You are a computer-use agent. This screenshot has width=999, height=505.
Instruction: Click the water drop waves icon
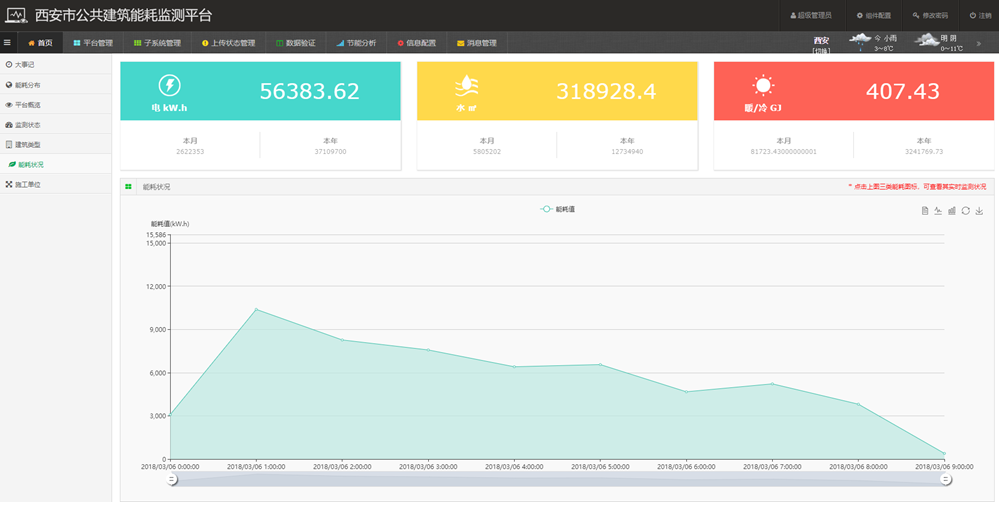[466, 86]
